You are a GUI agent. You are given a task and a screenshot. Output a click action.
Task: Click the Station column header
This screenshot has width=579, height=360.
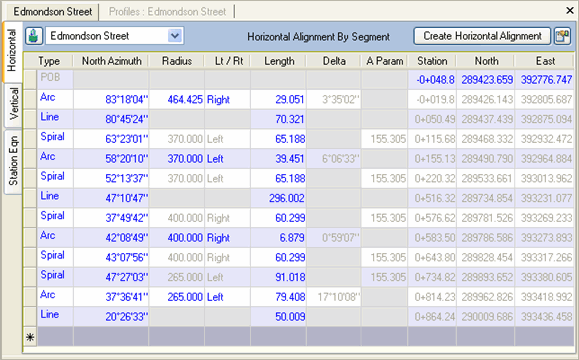pos(432,61)
